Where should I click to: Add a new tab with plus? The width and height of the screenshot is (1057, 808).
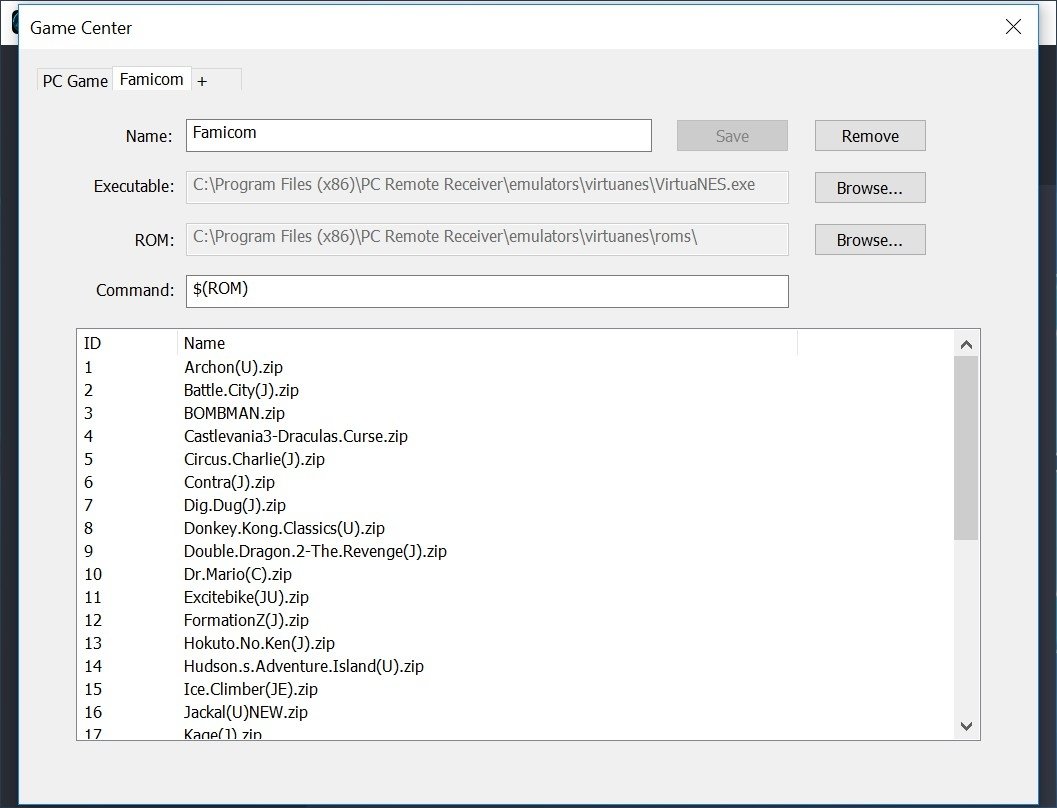[x=202, y=82]
